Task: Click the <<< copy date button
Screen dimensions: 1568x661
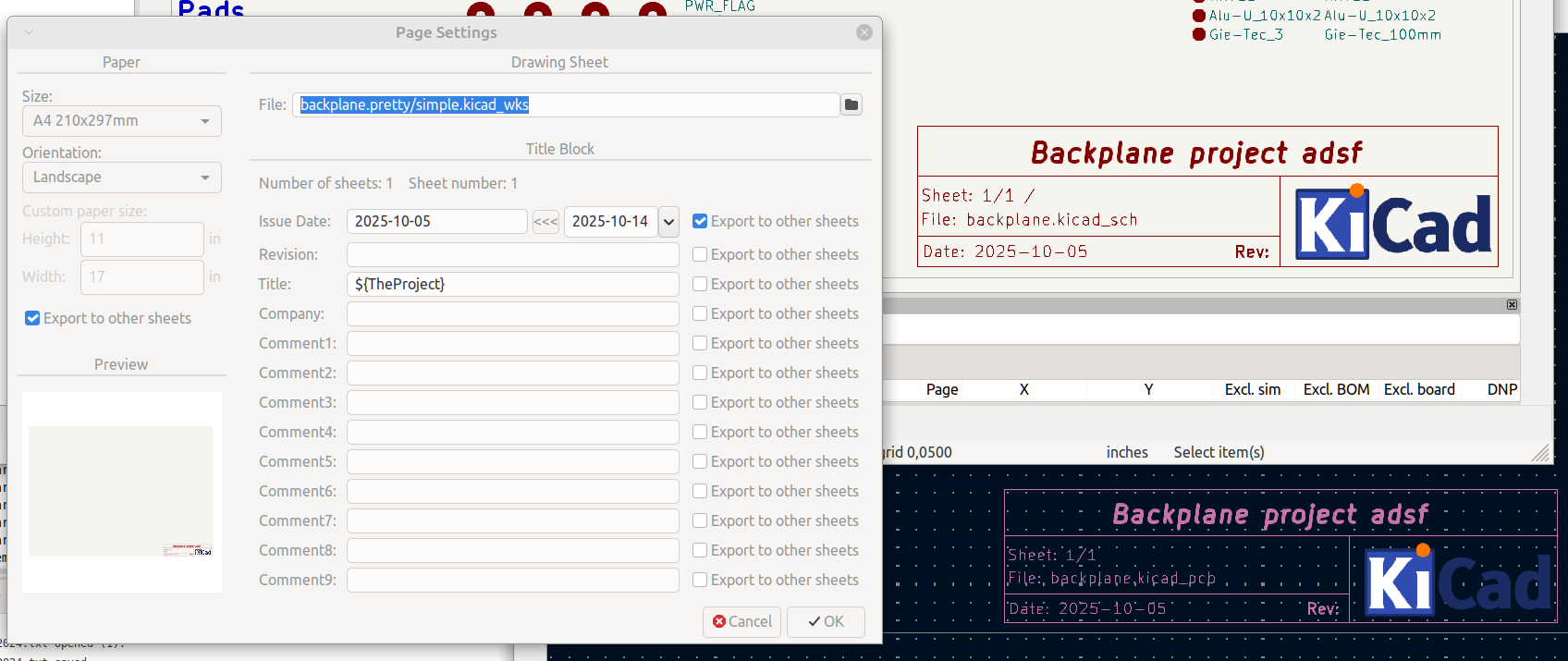Action: coord(545,222)
